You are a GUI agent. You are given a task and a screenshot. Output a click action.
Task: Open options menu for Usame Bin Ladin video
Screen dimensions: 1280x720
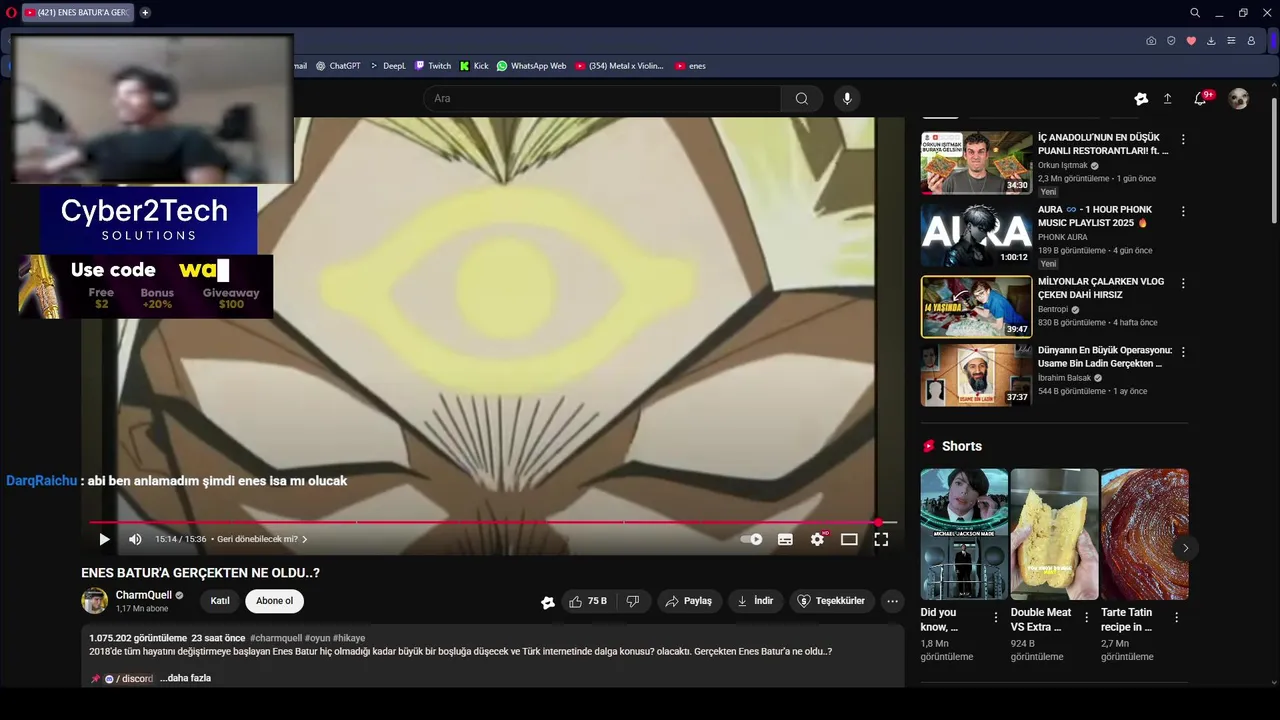click(1183, 353)
